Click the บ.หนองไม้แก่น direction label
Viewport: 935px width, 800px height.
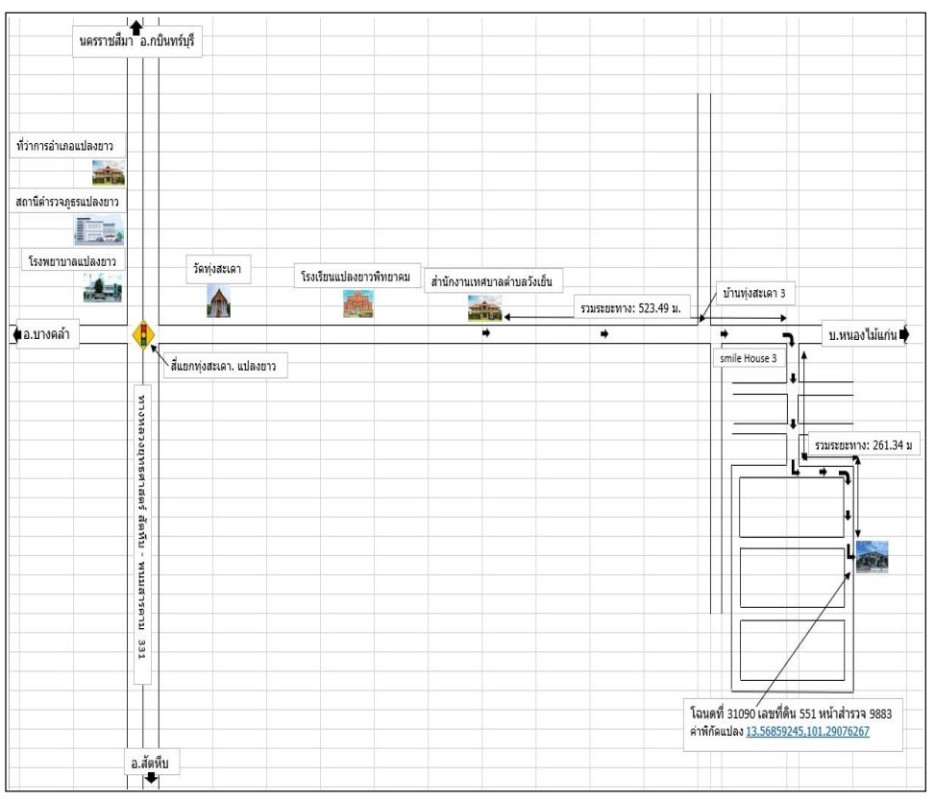tap(859, 333)
